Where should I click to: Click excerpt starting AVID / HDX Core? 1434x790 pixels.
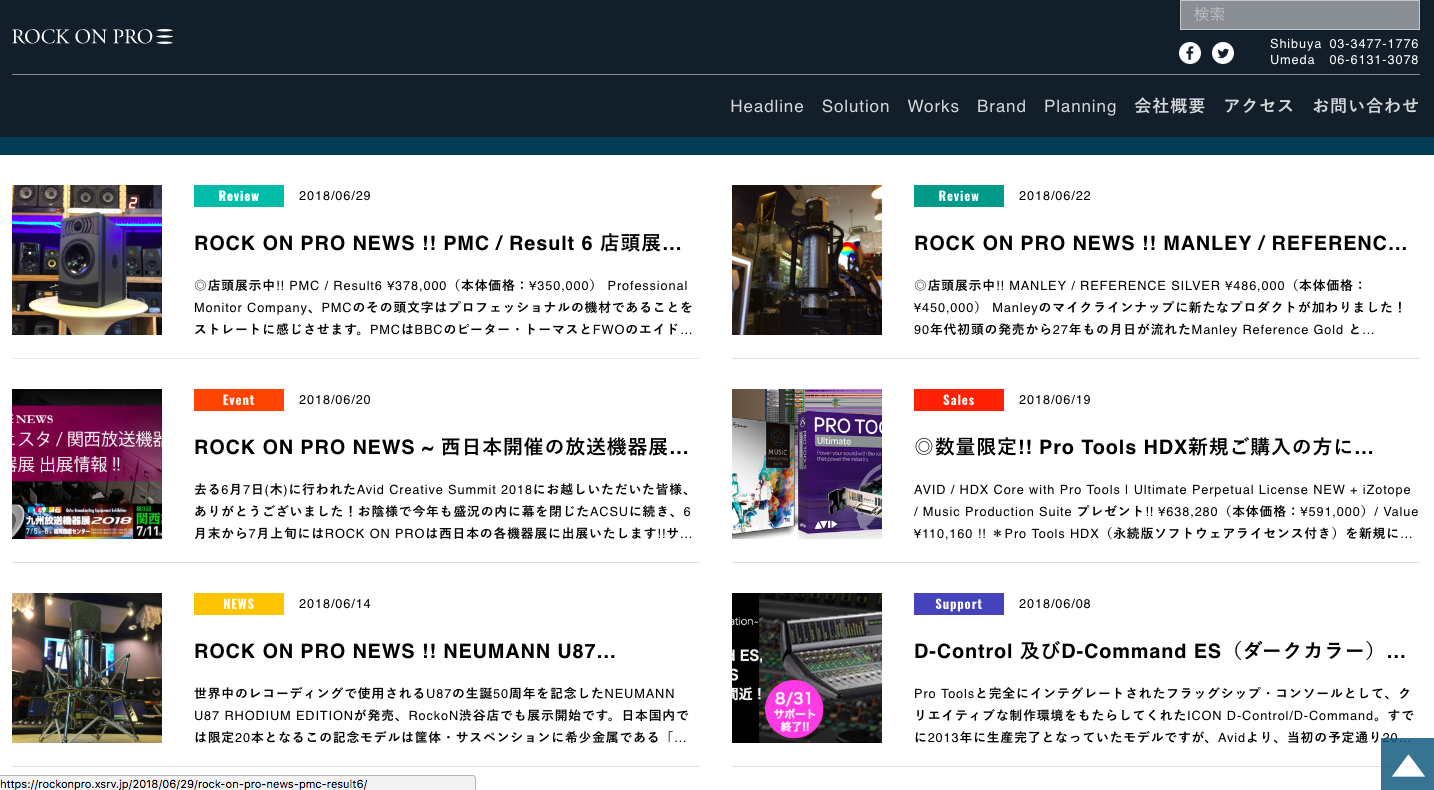[1166, 512]
